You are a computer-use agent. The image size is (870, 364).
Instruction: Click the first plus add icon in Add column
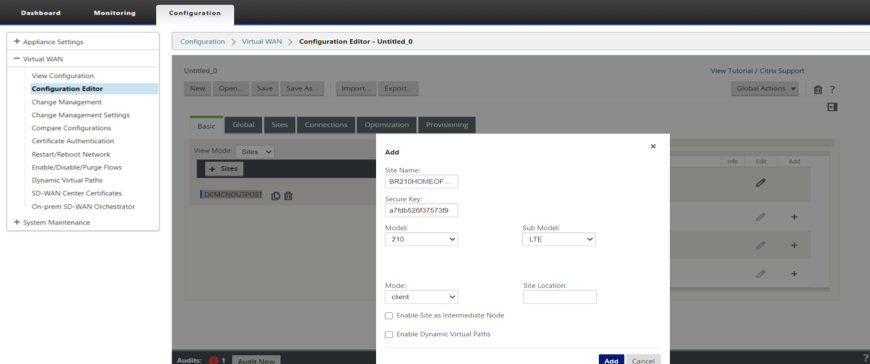[794, 217]
